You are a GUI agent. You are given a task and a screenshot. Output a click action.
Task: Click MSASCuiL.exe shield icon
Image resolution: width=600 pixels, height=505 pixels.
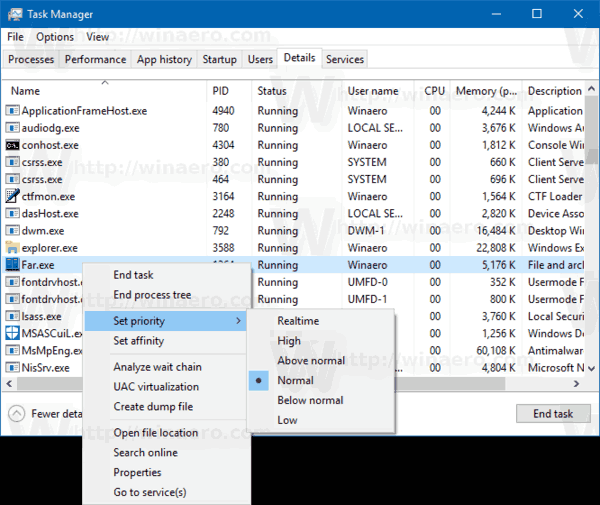point(12,333)
